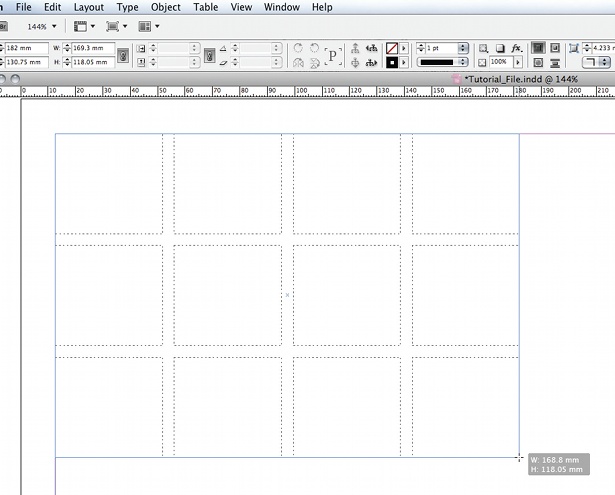Screen dimensions: 615x495
Task: Toggle constrain proportions for scaling
Action: click(x=210, y=55)
